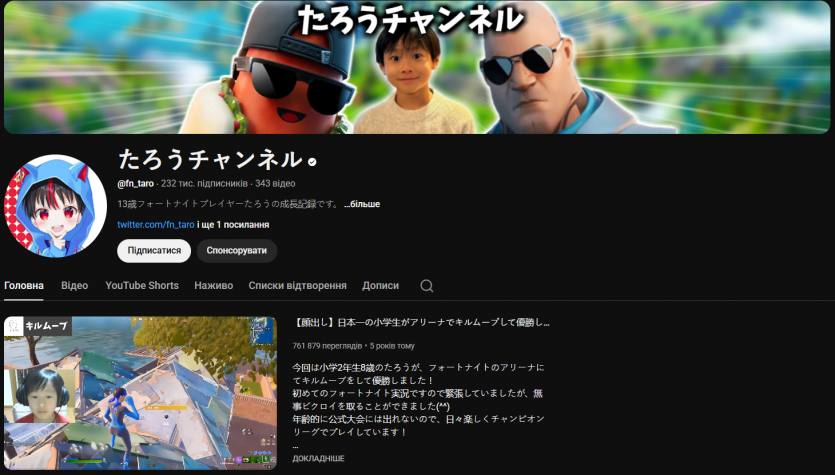Click the @fn_taro channel handle

[x=136, y=184]
